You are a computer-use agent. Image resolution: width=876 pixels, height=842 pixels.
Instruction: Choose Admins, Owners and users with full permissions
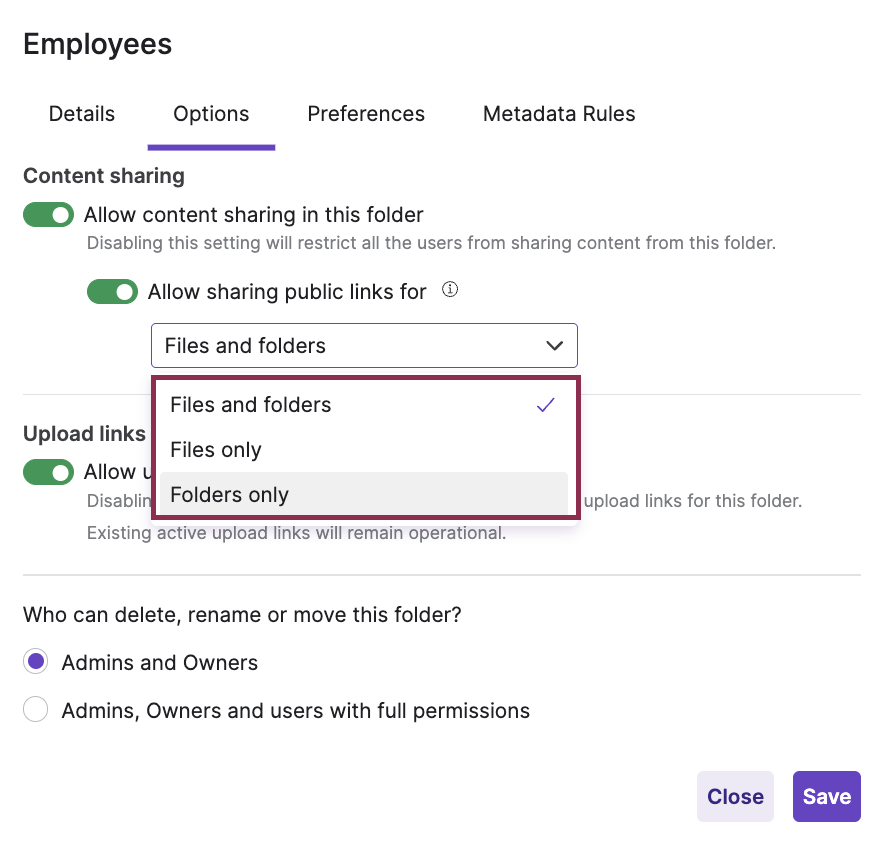tap(36, 711)
